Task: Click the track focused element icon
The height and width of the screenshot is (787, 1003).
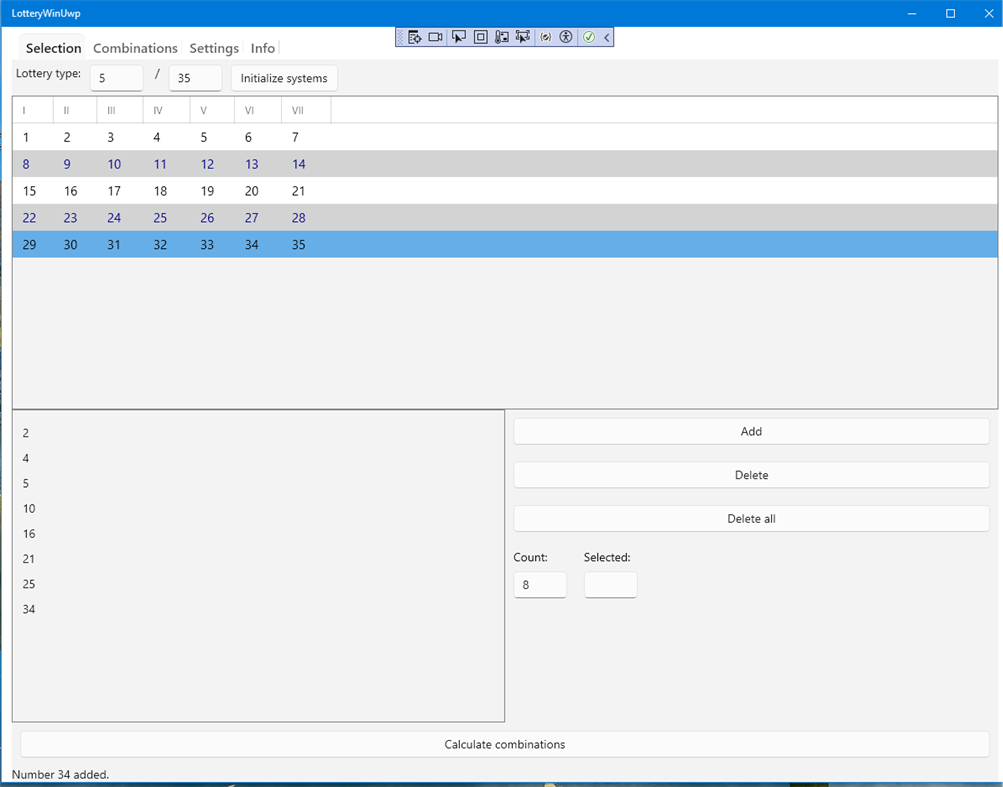Action: click(x=501, y=37)
